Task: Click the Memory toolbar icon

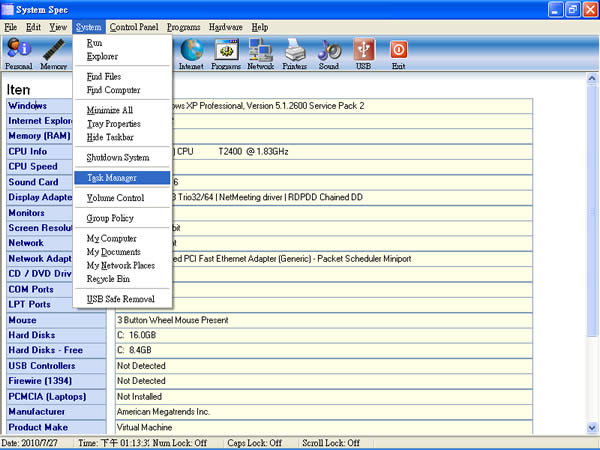Action: point(54,54)
